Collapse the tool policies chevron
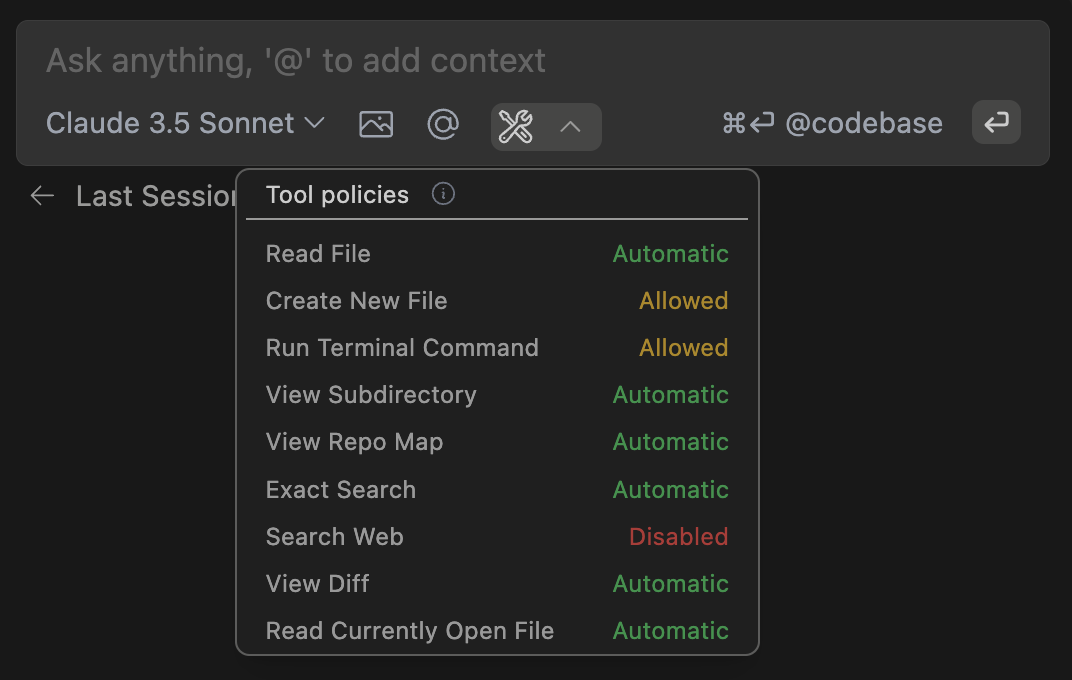The width and height of the screenshot is (1072, 680). click(570, 127)
